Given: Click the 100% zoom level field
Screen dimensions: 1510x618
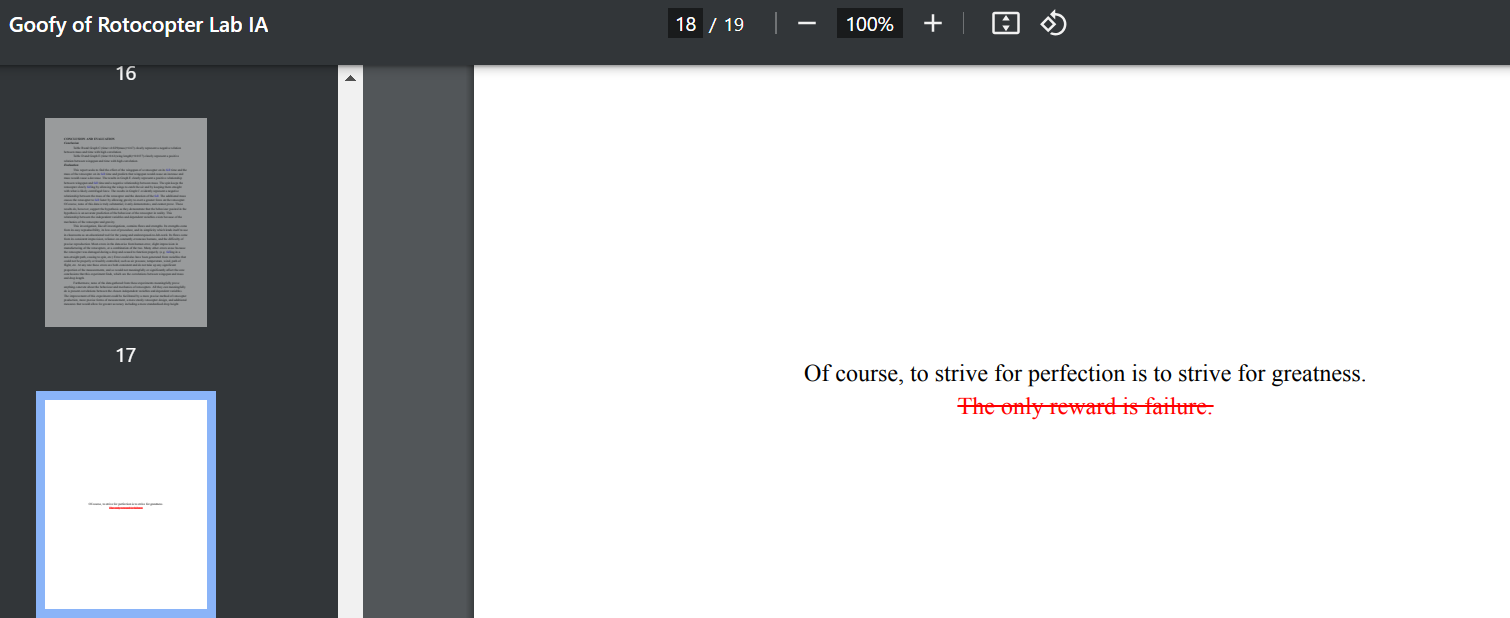Looking at the screenshot, I should (x=869, y=24).
